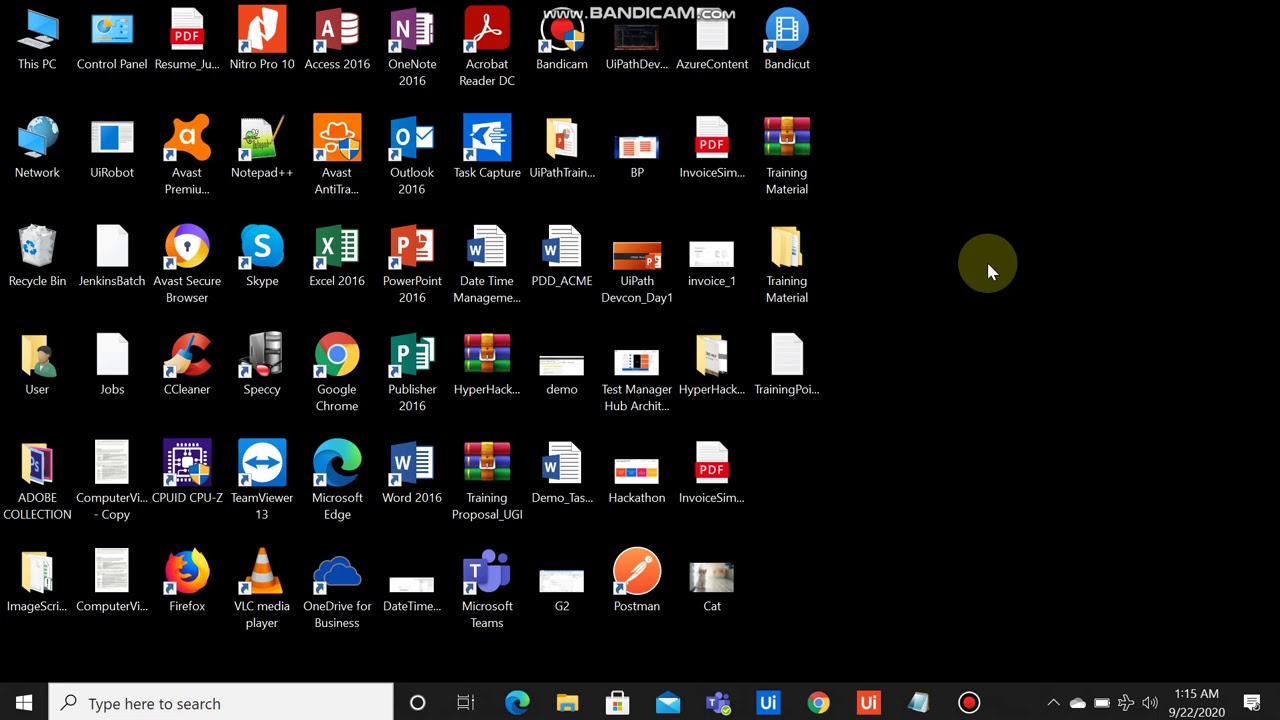Open Publisher 2016 shortcut
This screenshot has width=1280, height=720.
(x=412, y=372)
